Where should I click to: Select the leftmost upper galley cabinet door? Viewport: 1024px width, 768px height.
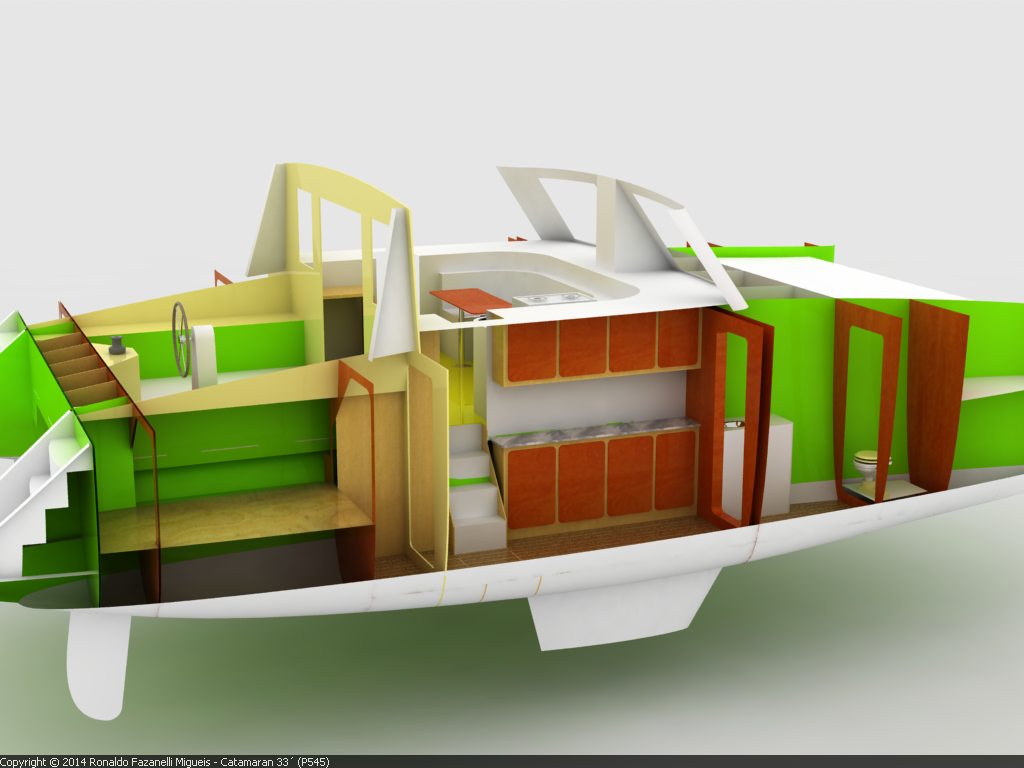[x=532, y=349]
